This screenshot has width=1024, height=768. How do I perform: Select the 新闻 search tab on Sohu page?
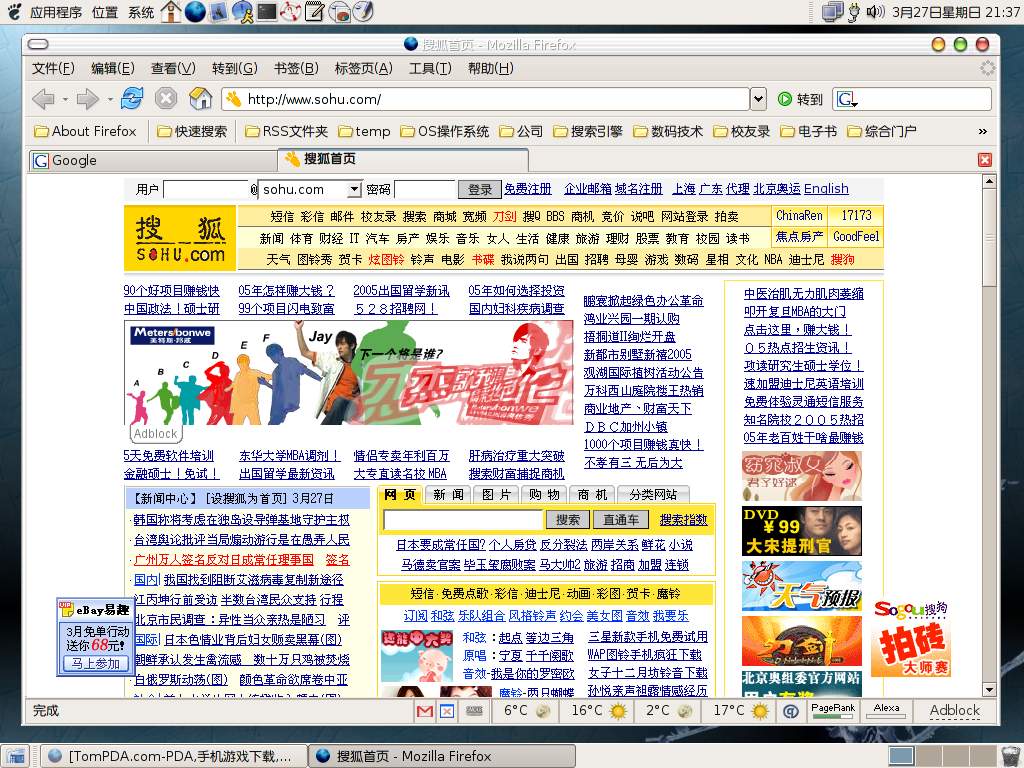point(449,494)
